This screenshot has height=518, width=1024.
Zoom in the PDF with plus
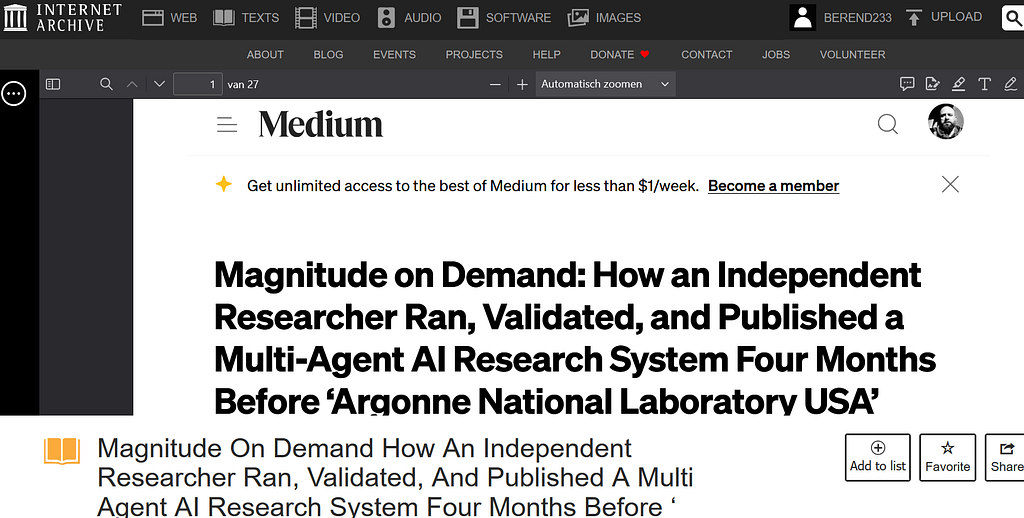coord(522,84)
